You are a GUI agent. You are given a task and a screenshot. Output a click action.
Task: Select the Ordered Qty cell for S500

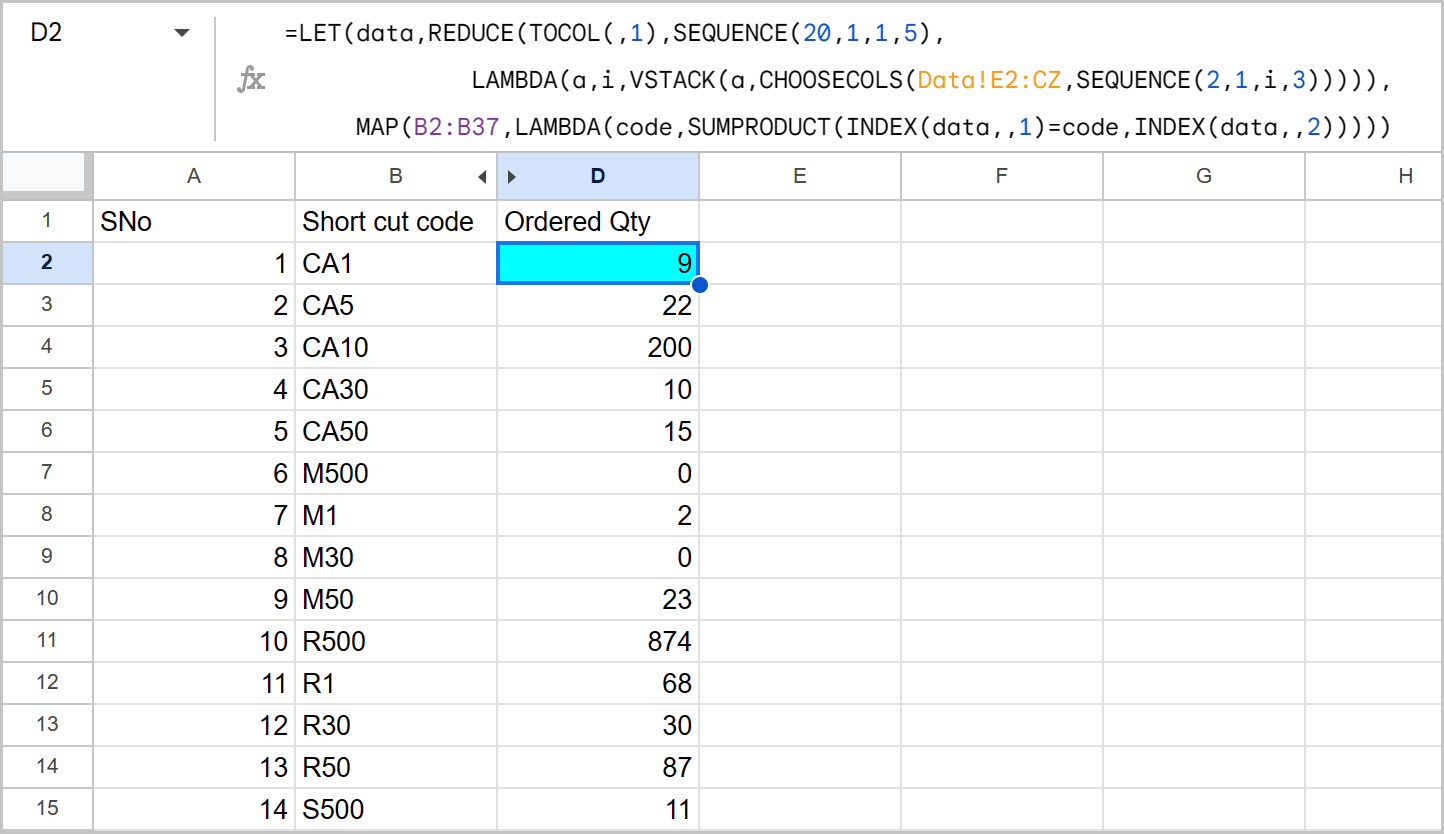point(598,809)
